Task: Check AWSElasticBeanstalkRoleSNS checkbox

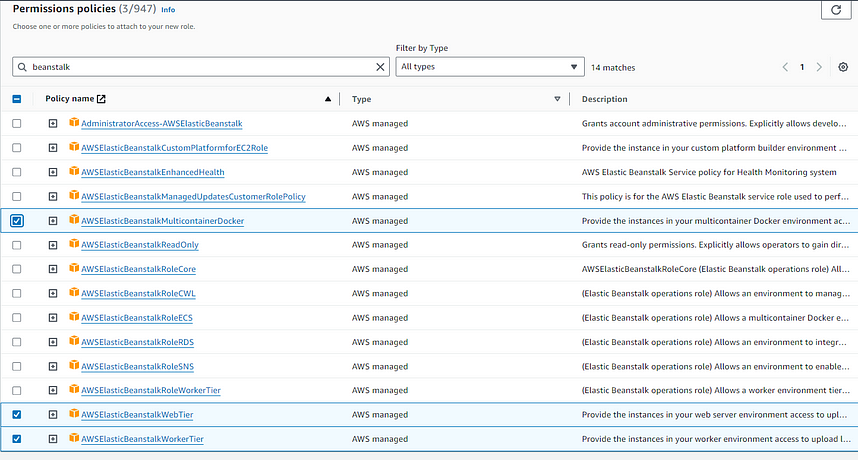Action: [16, 366]
